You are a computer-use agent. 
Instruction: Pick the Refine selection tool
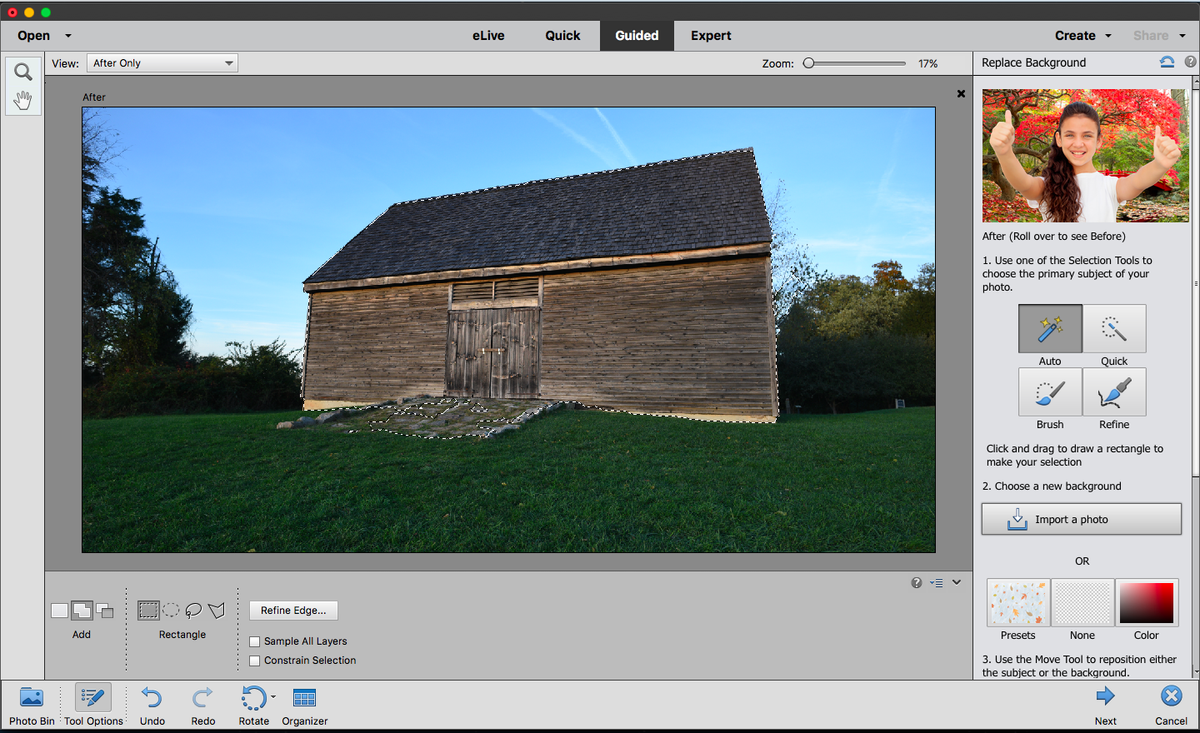tap(1114, 392)
